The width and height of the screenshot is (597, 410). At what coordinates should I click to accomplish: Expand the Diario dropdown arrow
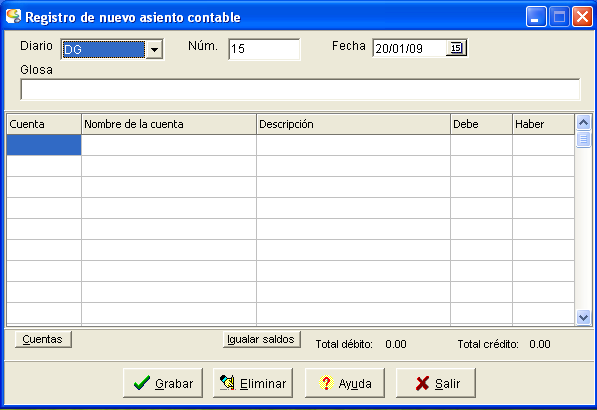tap(154, 49)
